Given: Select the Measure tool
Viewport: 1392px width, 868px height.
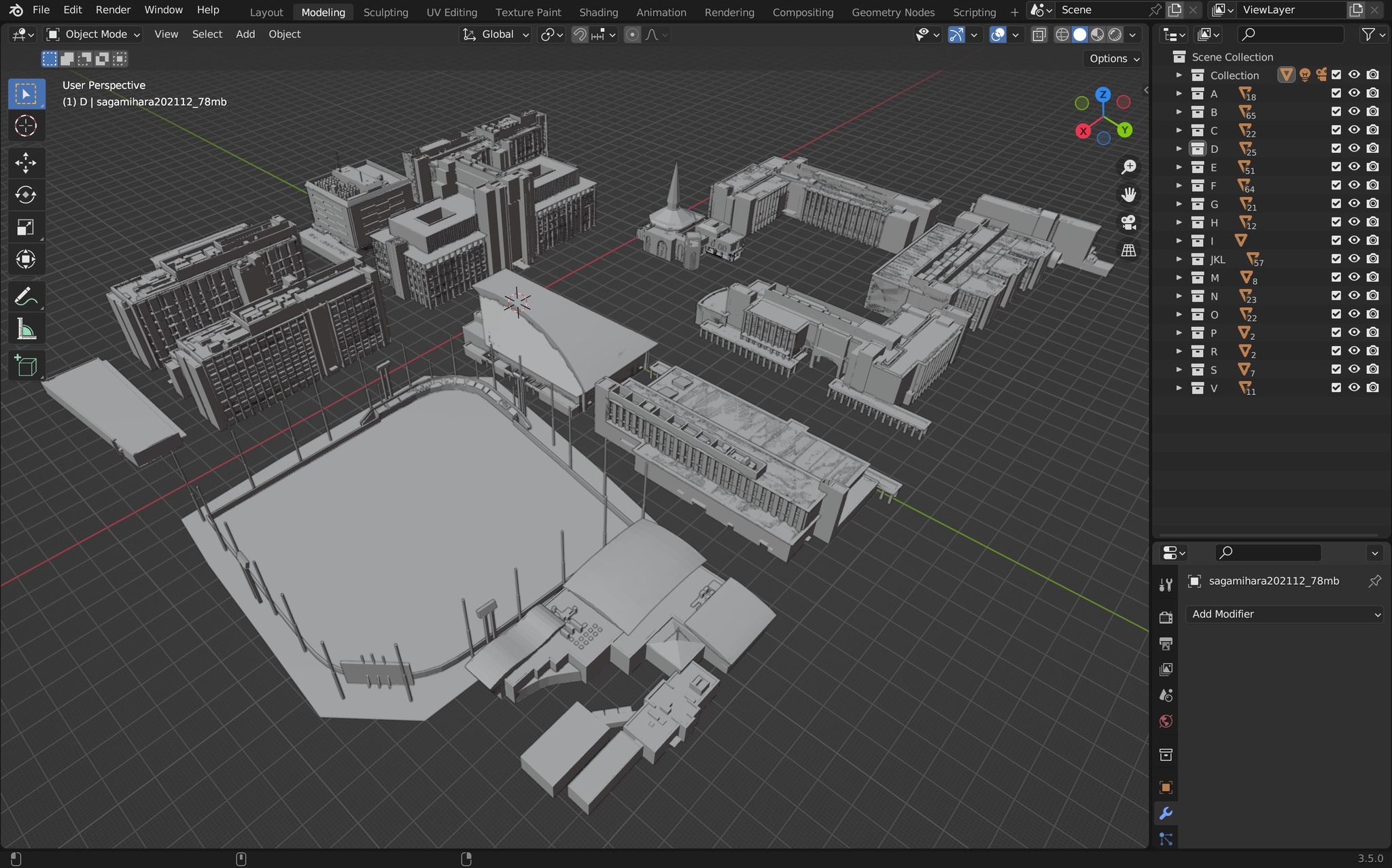Looking at the screenshot, I should click(26, 330).
